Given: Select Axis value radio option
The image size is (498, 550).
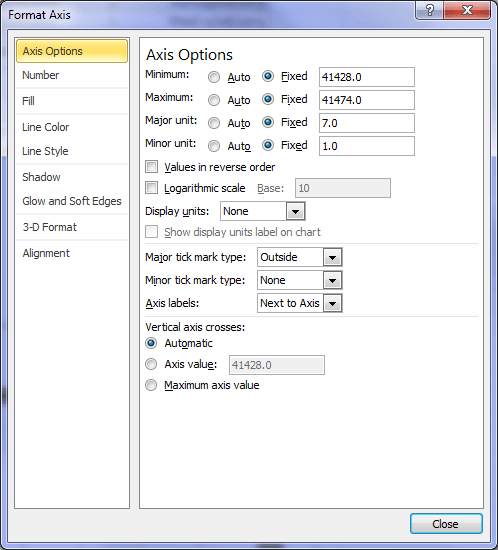Looking at the screenshot, I should click(x=151, y=364).
